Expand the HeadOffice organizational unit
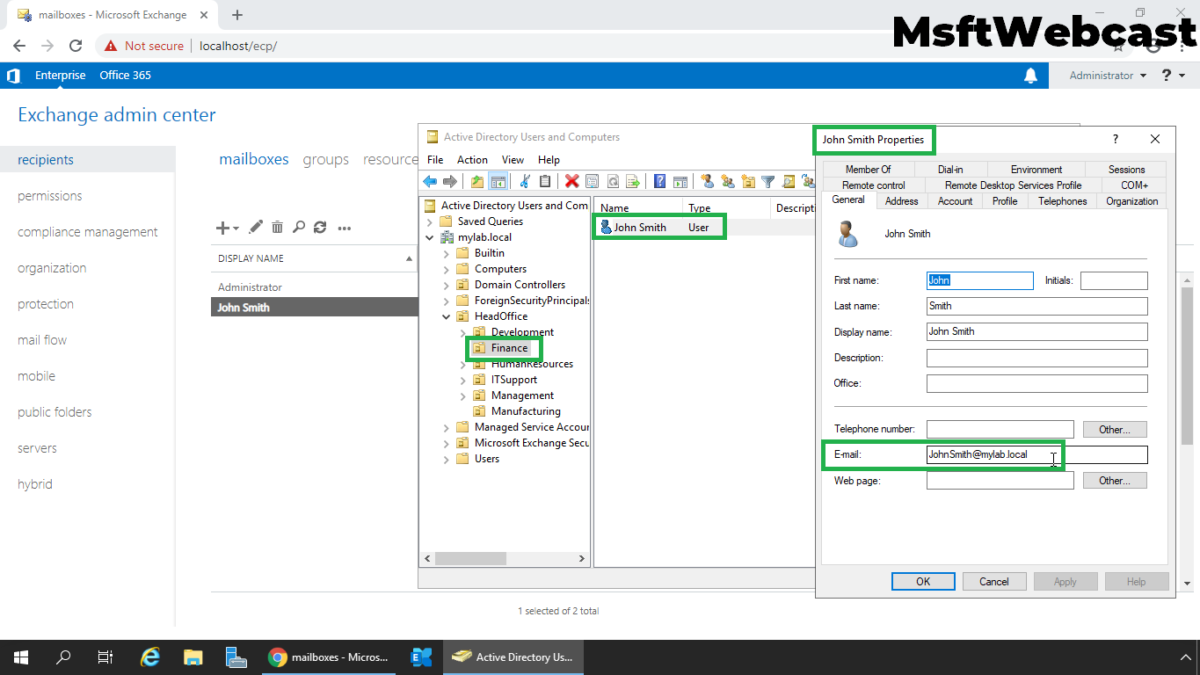 click(447, 315)
